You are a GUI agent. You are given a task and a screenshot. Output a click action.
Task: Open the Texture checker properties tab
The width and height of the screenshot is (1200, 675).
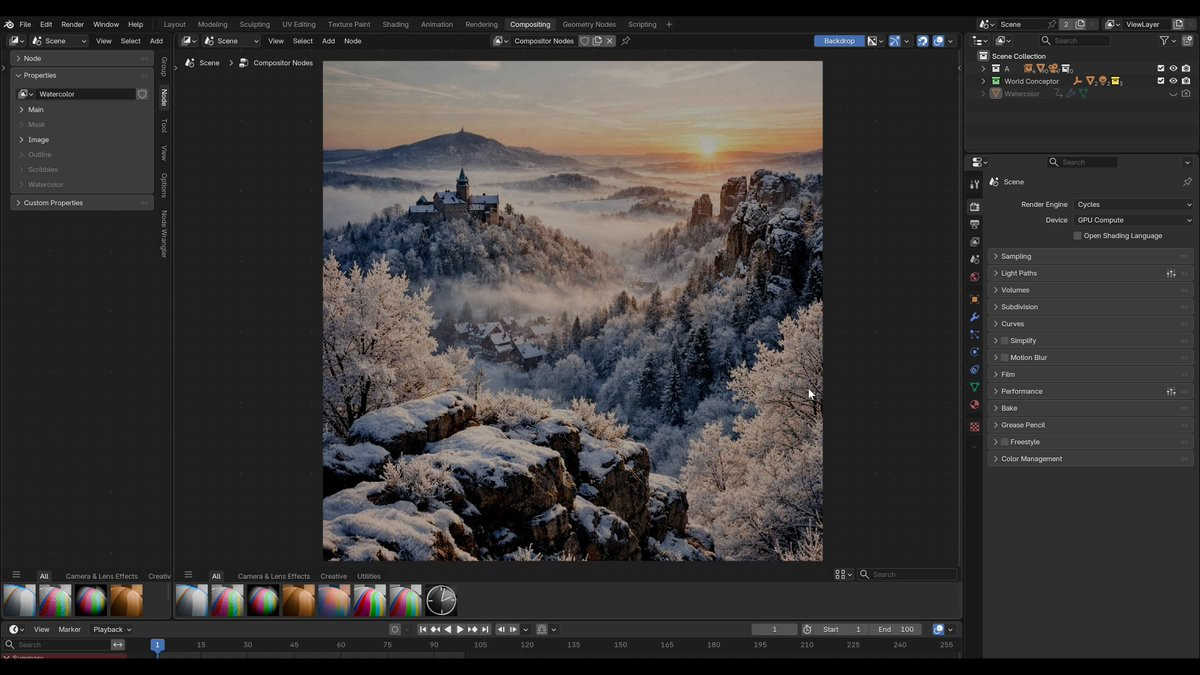click(975, 427)
